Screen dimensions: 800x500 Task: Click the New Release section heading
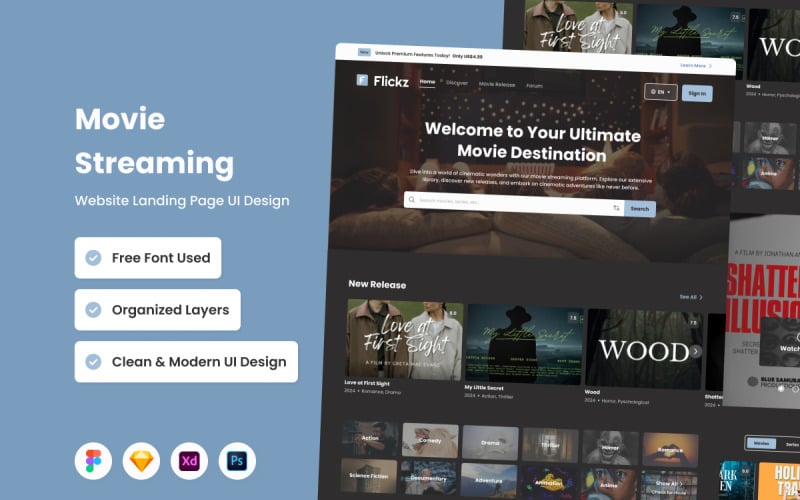point(377,284)
